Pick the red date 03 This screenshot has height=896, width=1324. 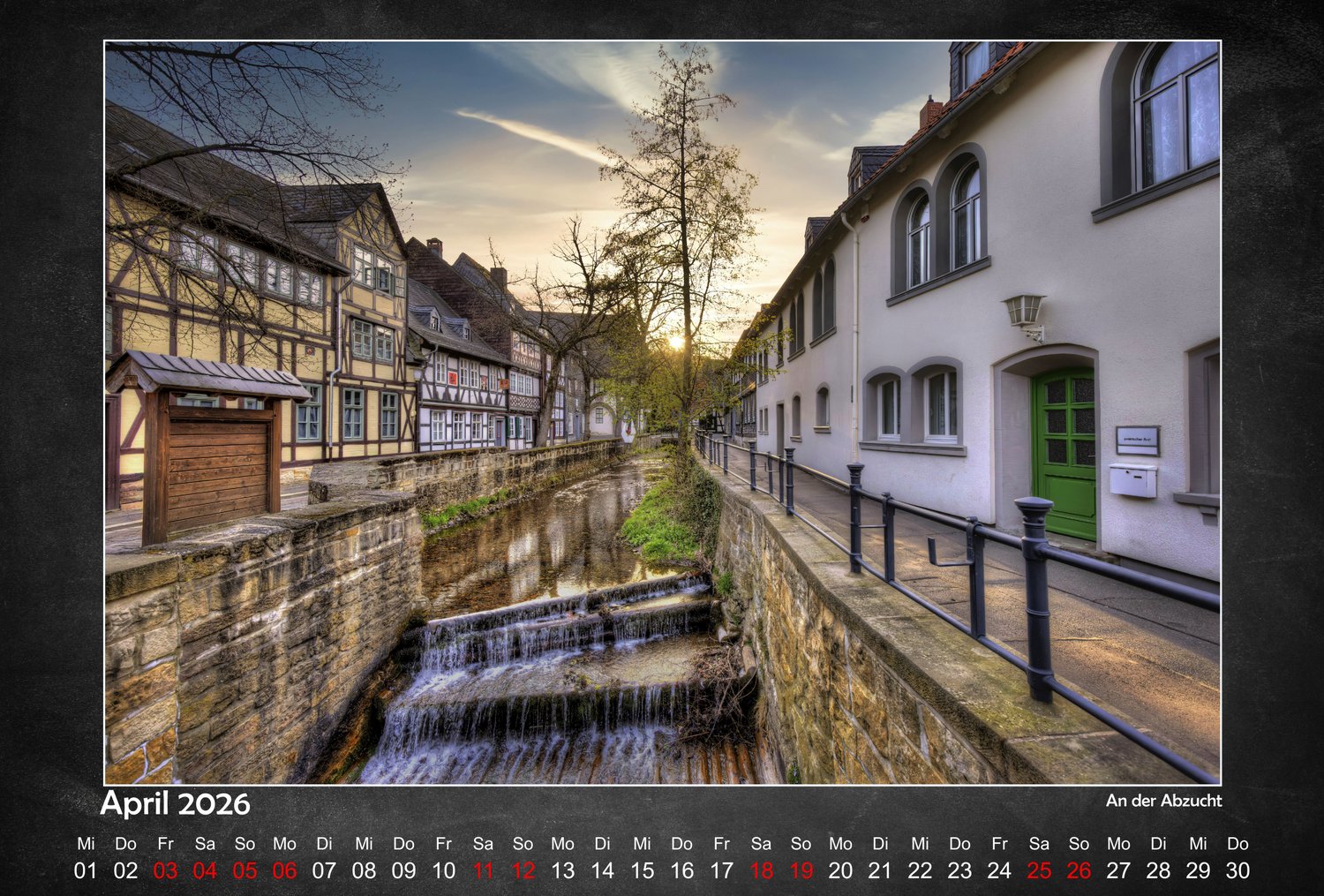coord(165,870)
